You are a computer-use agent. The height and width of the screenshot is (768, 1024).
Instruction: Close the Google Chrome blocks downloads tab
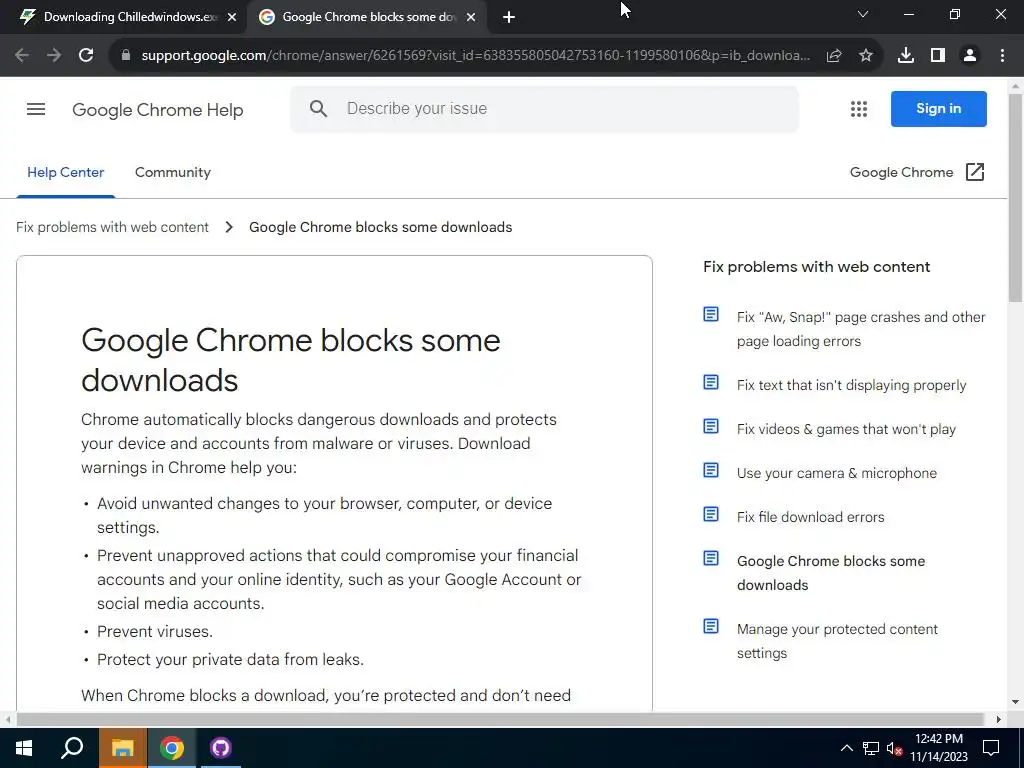coord(471,17)
